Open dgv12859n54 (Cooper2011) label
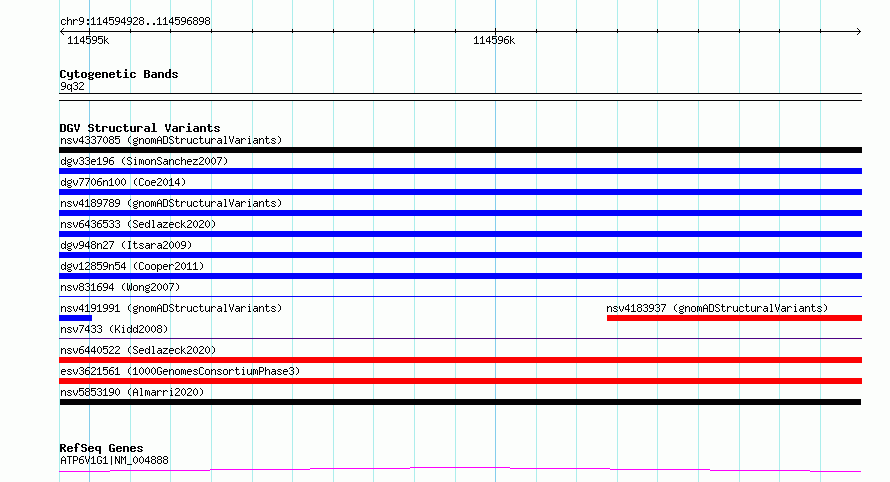 coord(132,266)
